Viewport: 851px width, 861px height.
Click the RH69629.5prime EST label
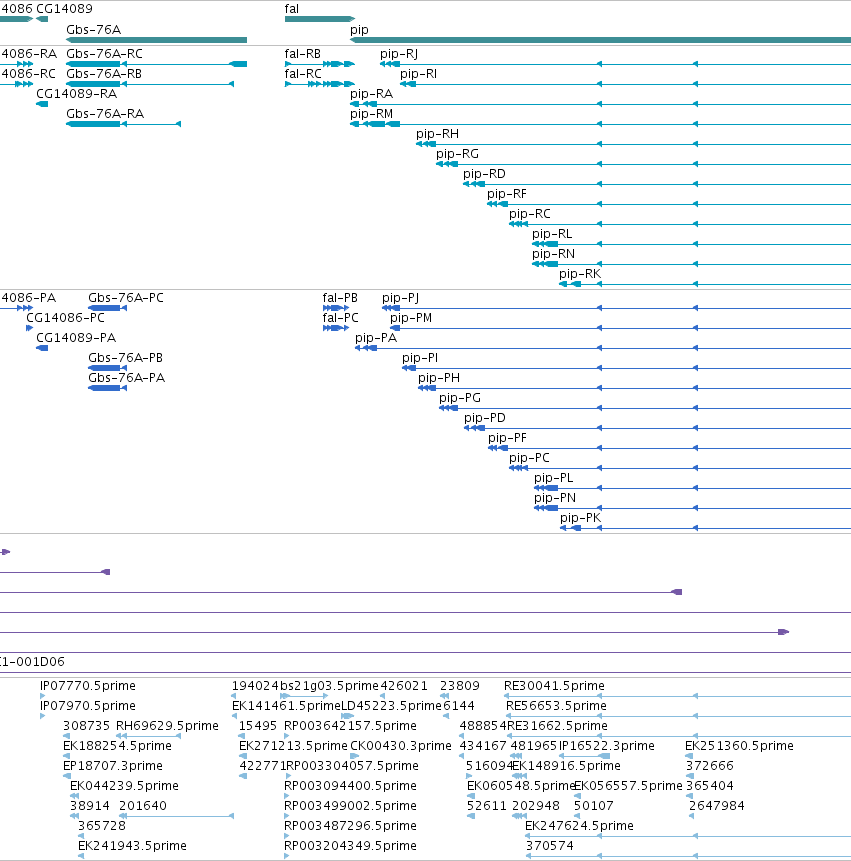(x=167, y=726)
